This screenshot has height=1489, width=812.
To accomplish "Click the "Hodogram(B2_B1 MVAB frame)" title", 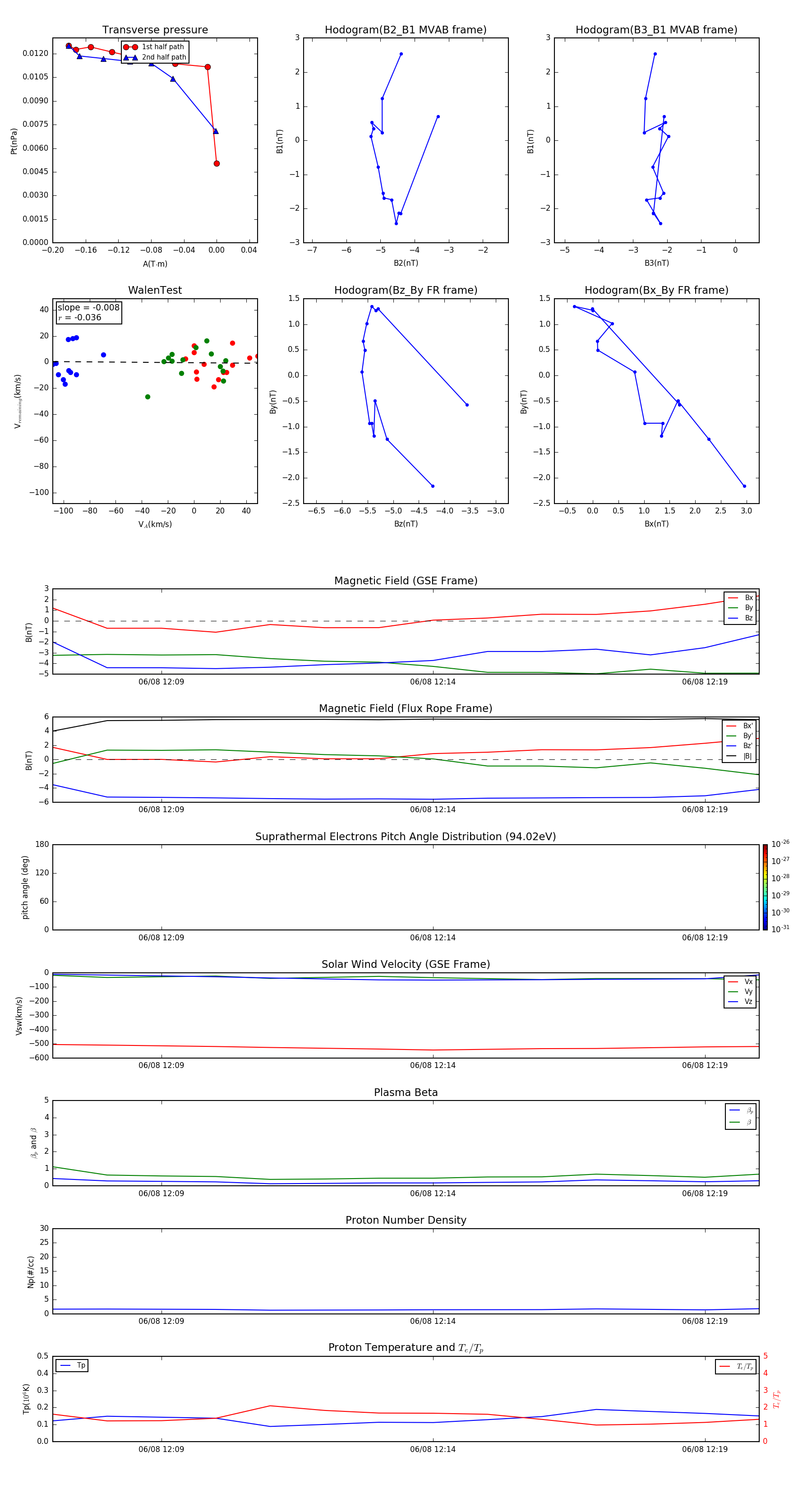I will point(406,30).
